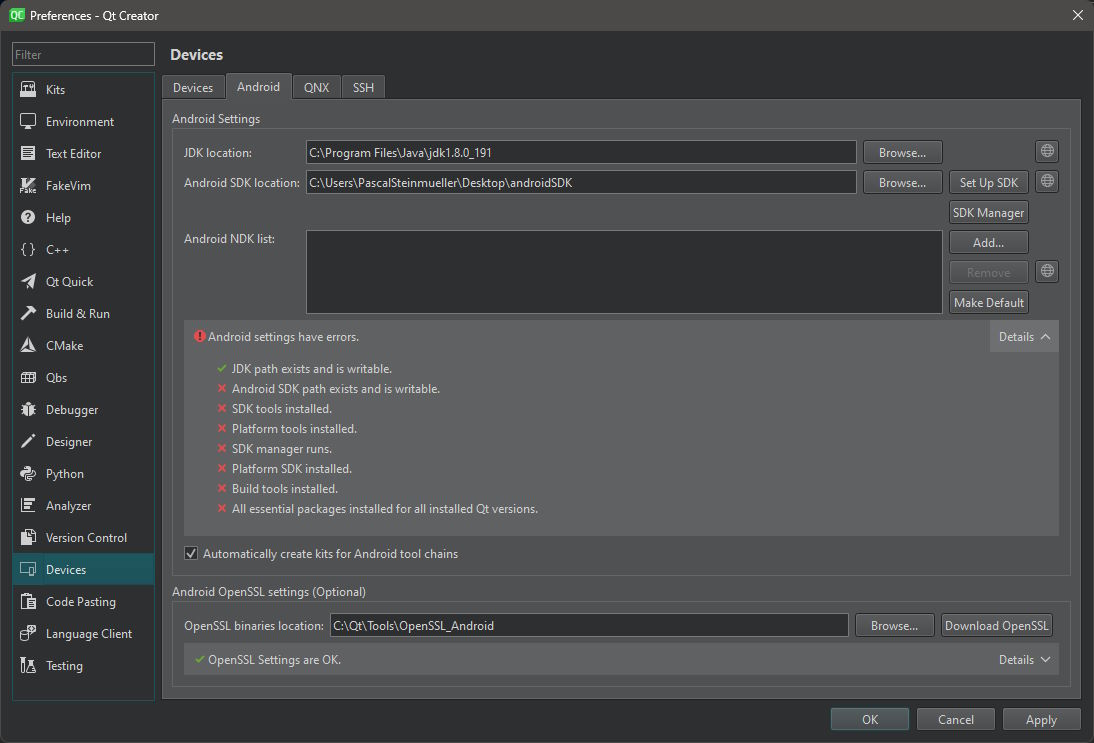Browse for the JDK location
This screenshot has height=743, width=1094.
point(902,152)
